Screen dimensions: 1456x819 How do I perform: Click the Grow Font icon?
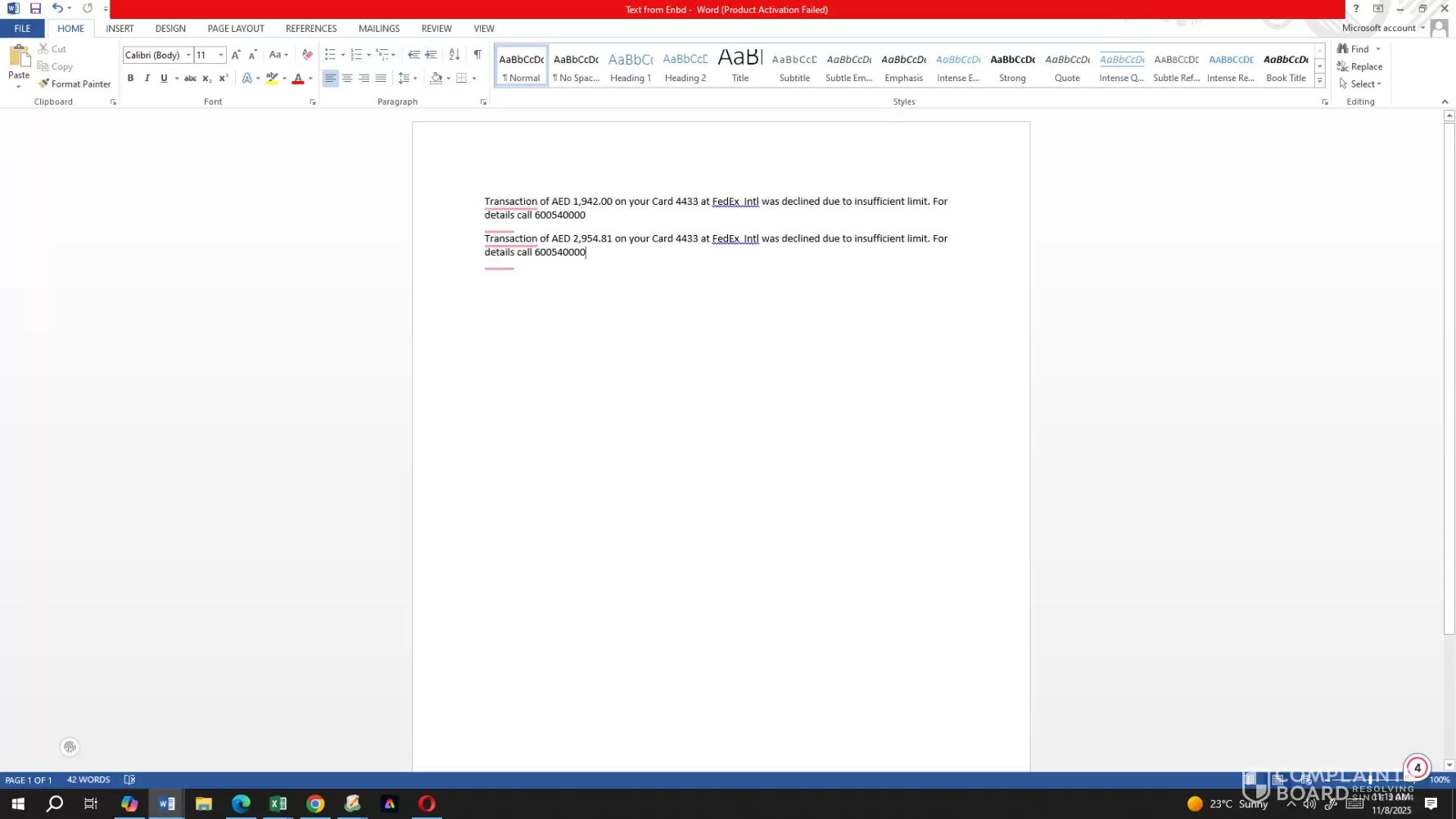pos(236,55)
